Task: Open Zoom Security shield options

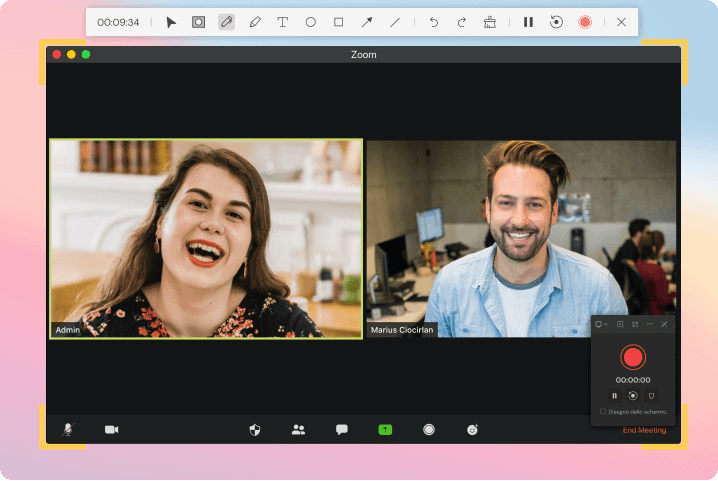Action: [255, 429]
